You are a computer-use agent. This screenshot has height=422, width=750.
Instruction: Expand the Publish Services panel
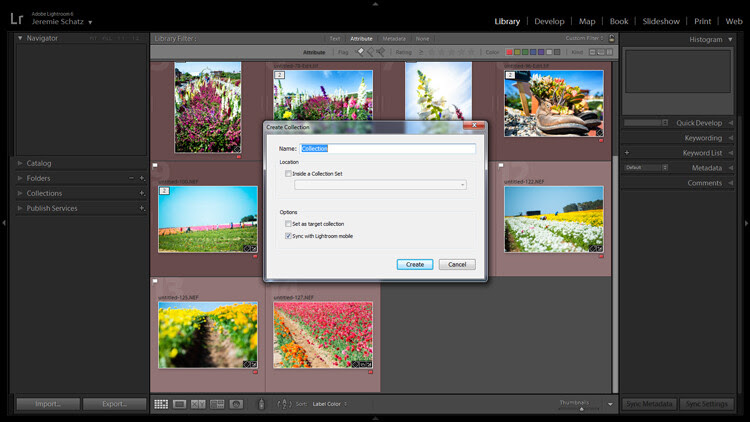(20, 208)
